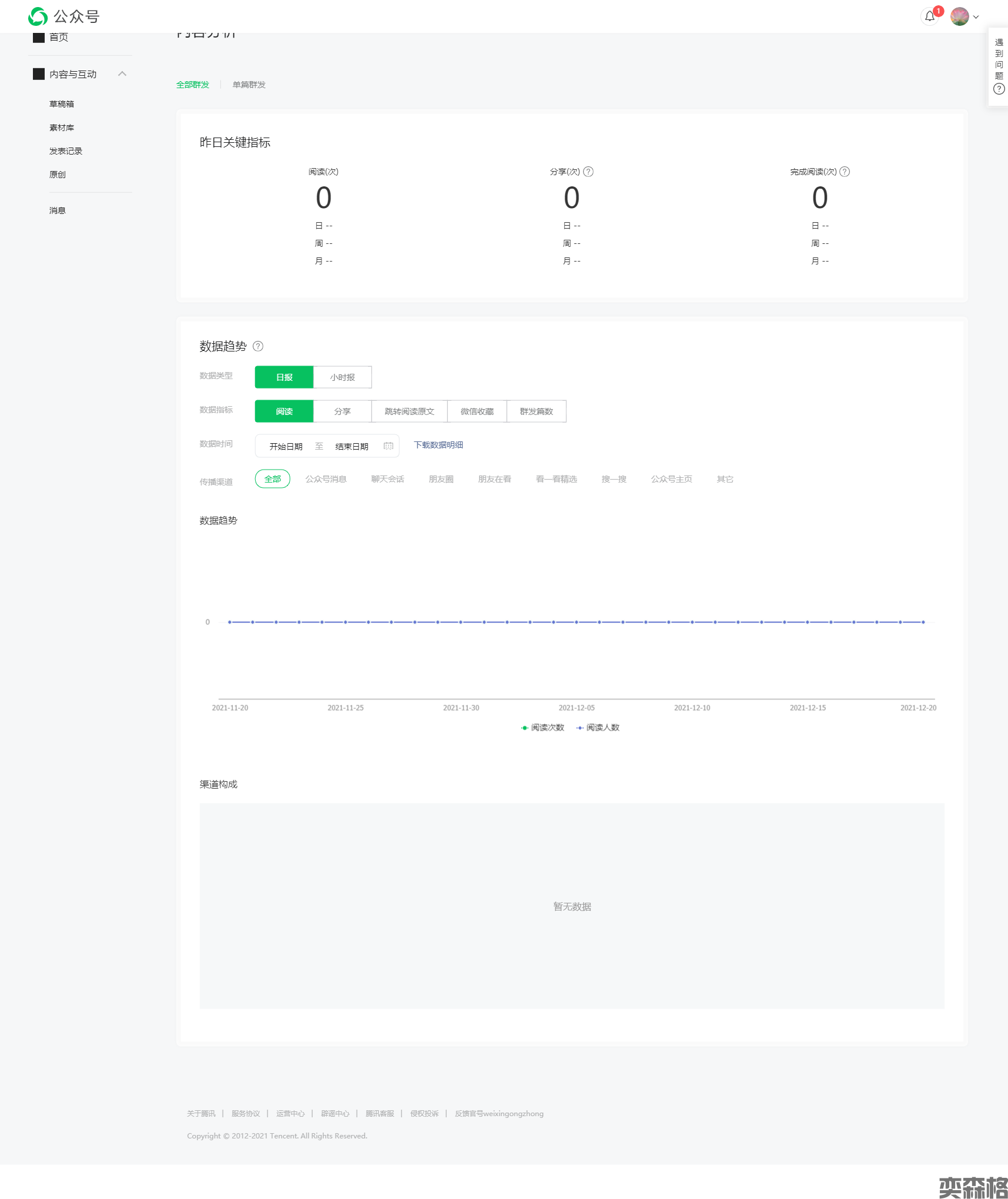Select the 分享 metric button
1008x1199 pixels.
pyautogui.click(x=342, y=411)
